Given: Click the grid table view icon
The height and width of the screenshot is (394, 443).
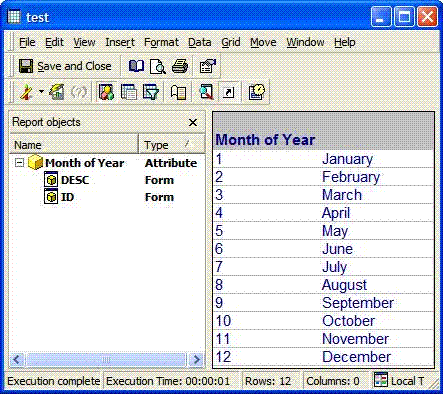Looking at the screenshot, I should [129, 92].
